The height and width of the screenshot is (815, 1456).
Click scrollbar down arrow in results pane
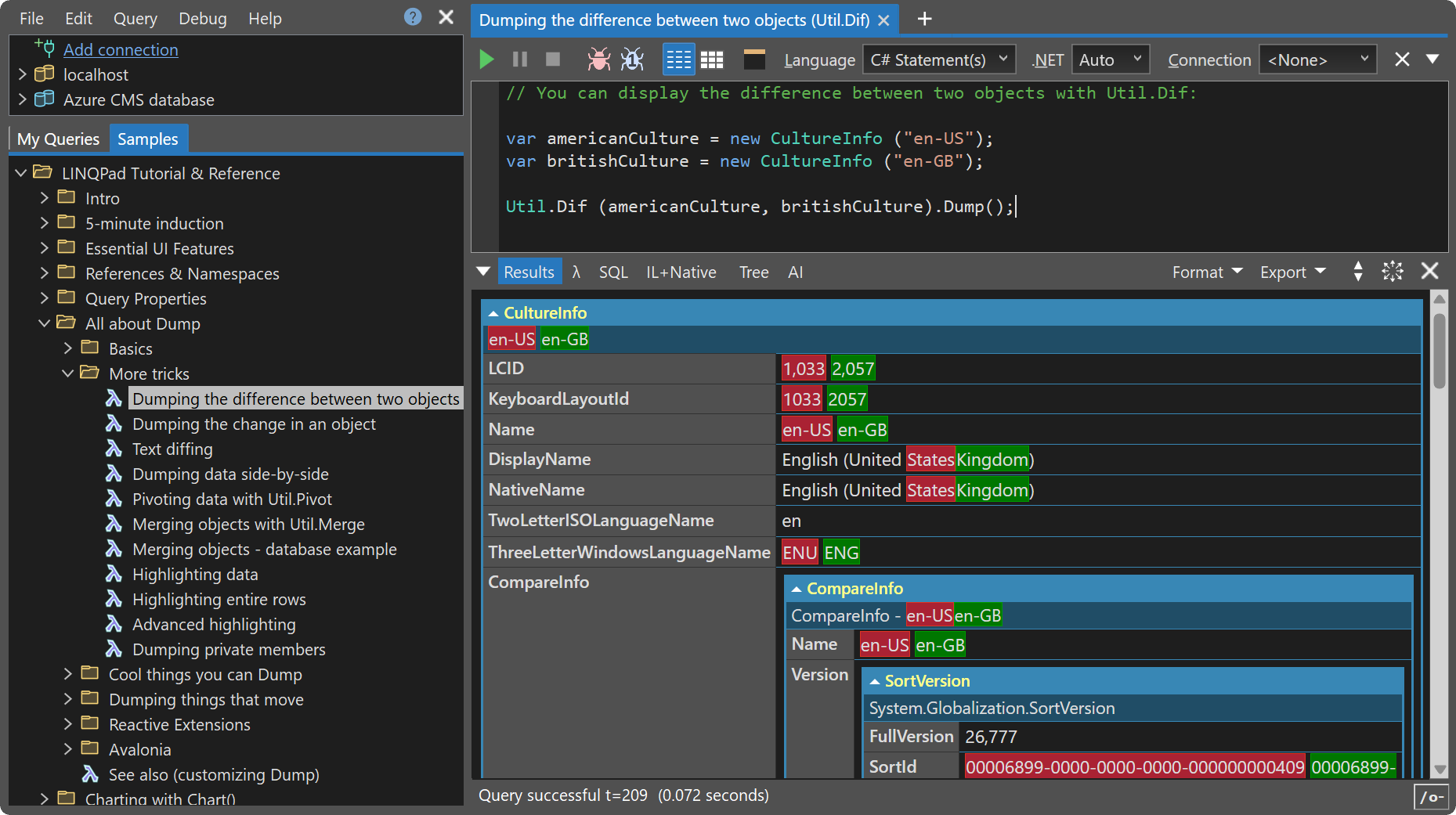tap(1440, 770)
